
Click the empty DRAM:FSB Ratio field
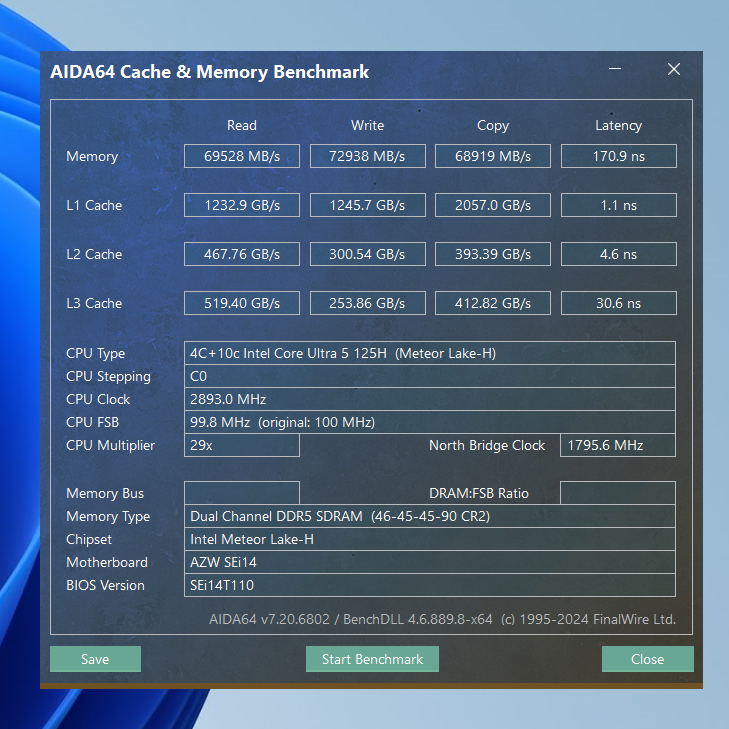(x=618, y=493)
